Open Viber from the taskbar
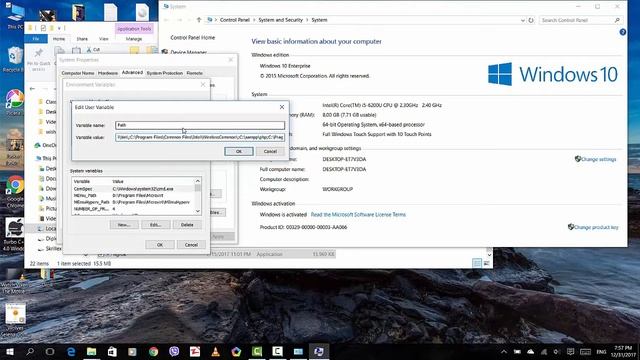This screenshot has height=360, width=640. pos(174,351)
